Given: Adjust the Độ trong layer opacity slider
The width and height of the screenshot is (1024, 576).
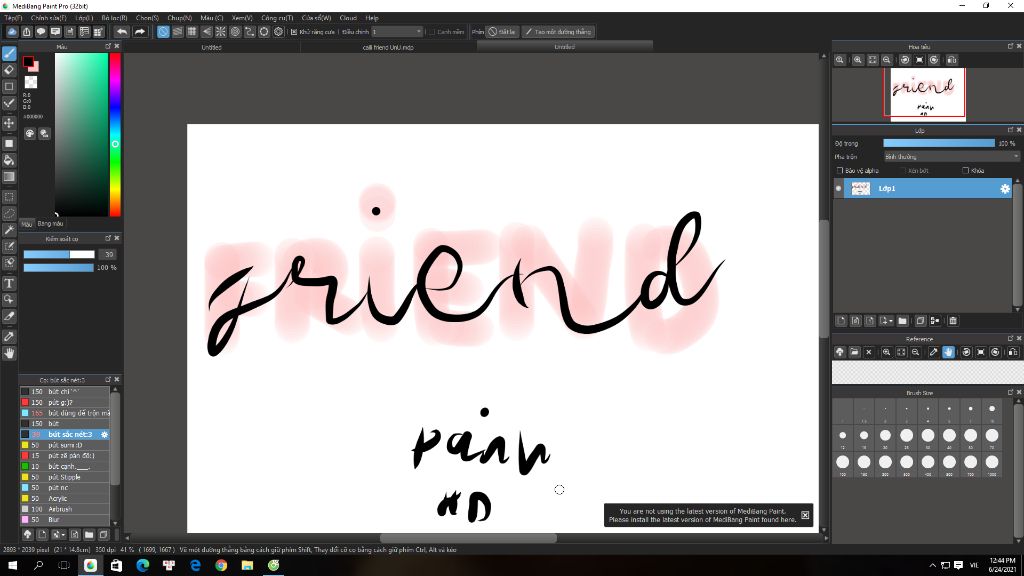Looking at the screenshot, I should 938,143.
